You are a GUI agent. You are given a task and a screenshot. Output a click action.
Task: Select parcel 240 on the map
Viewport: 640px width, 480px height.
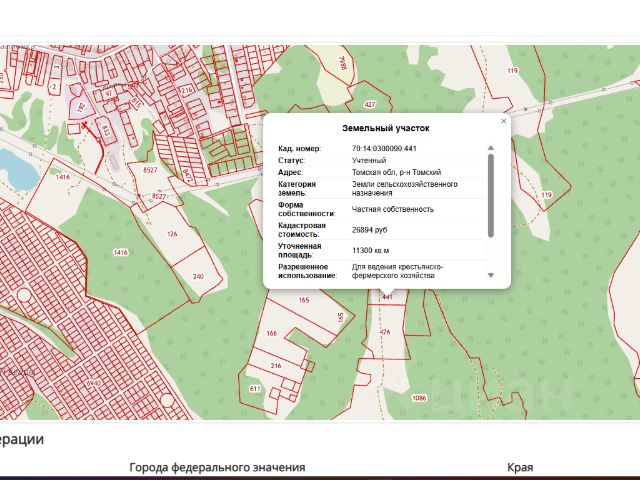(198, 277)
